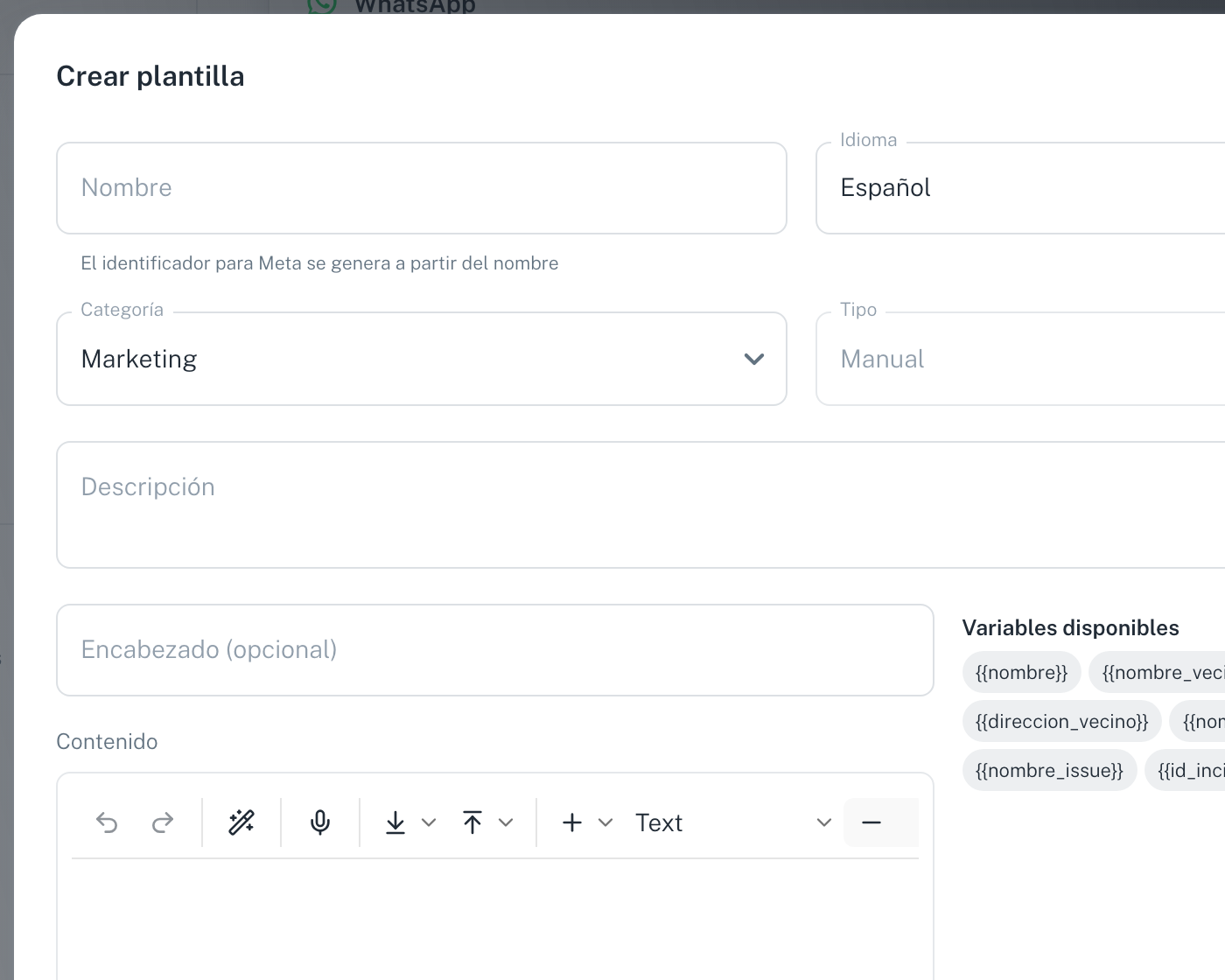Click the Meta identifier helper text
The height and width of the screenshot is (980, 1225).
point(319,263)
